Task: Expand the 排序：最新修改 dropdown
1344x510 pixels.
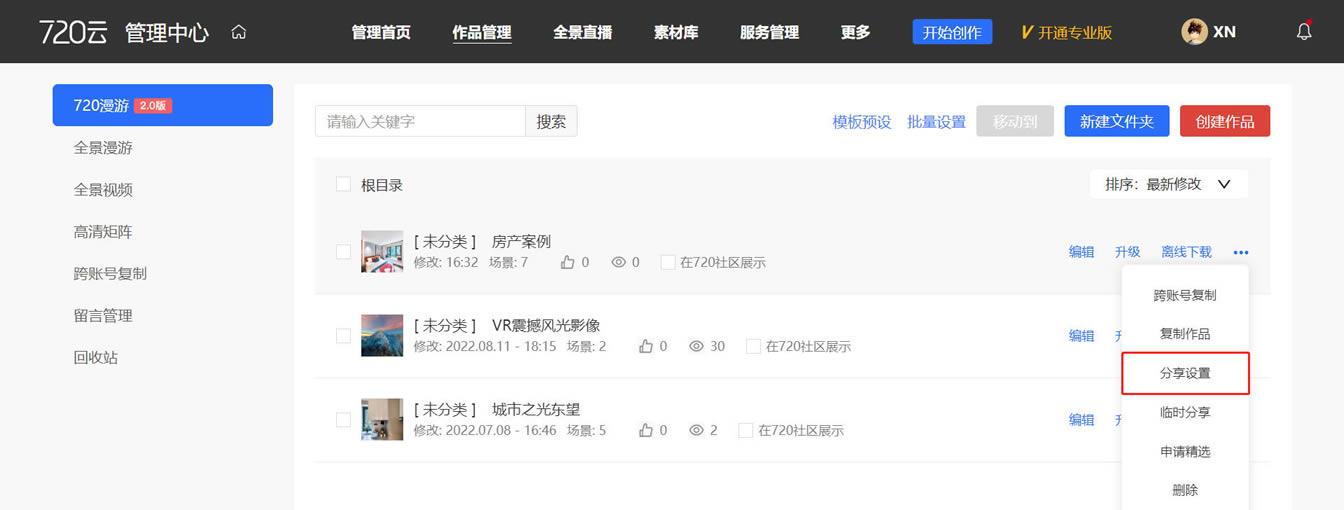Action: (1168, 184)
